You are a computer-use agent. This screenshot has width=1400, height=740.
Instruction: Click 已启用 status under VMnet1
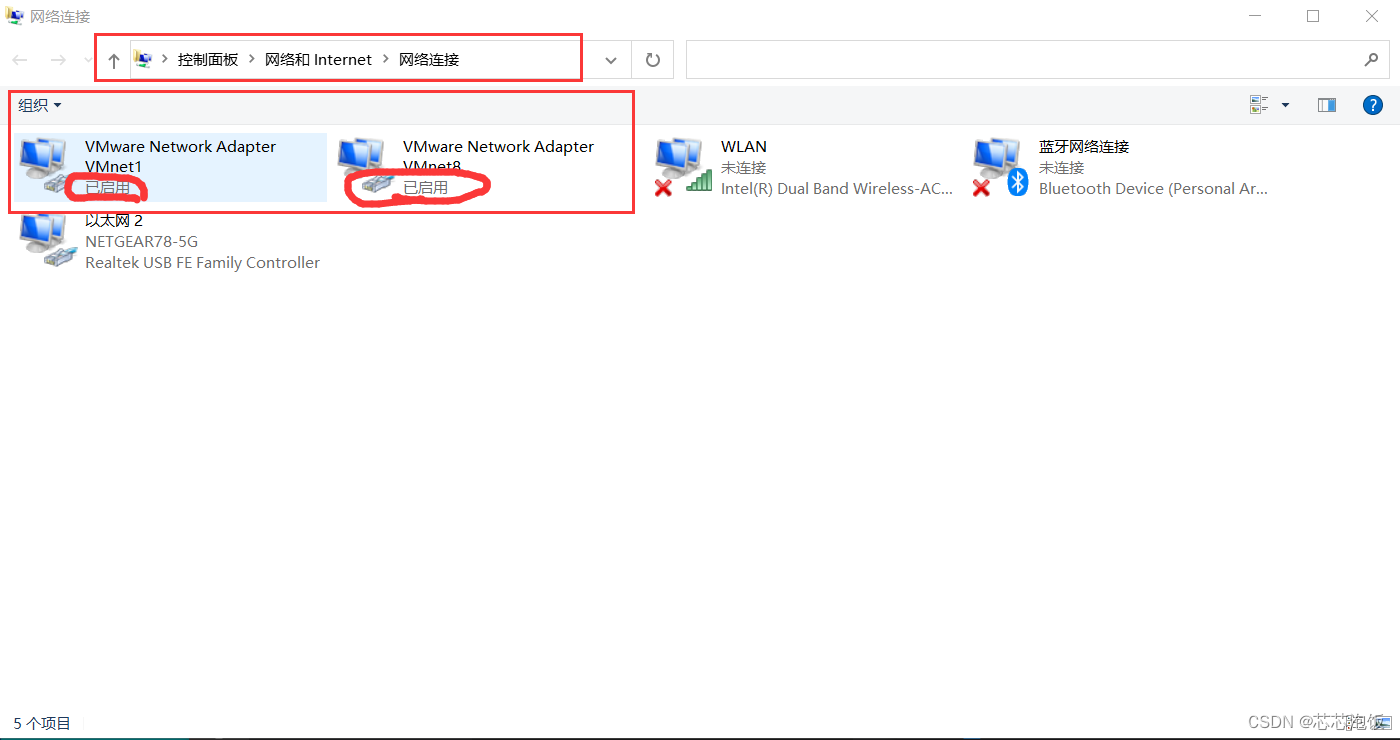pyautogui.click(x=107, y=187)
